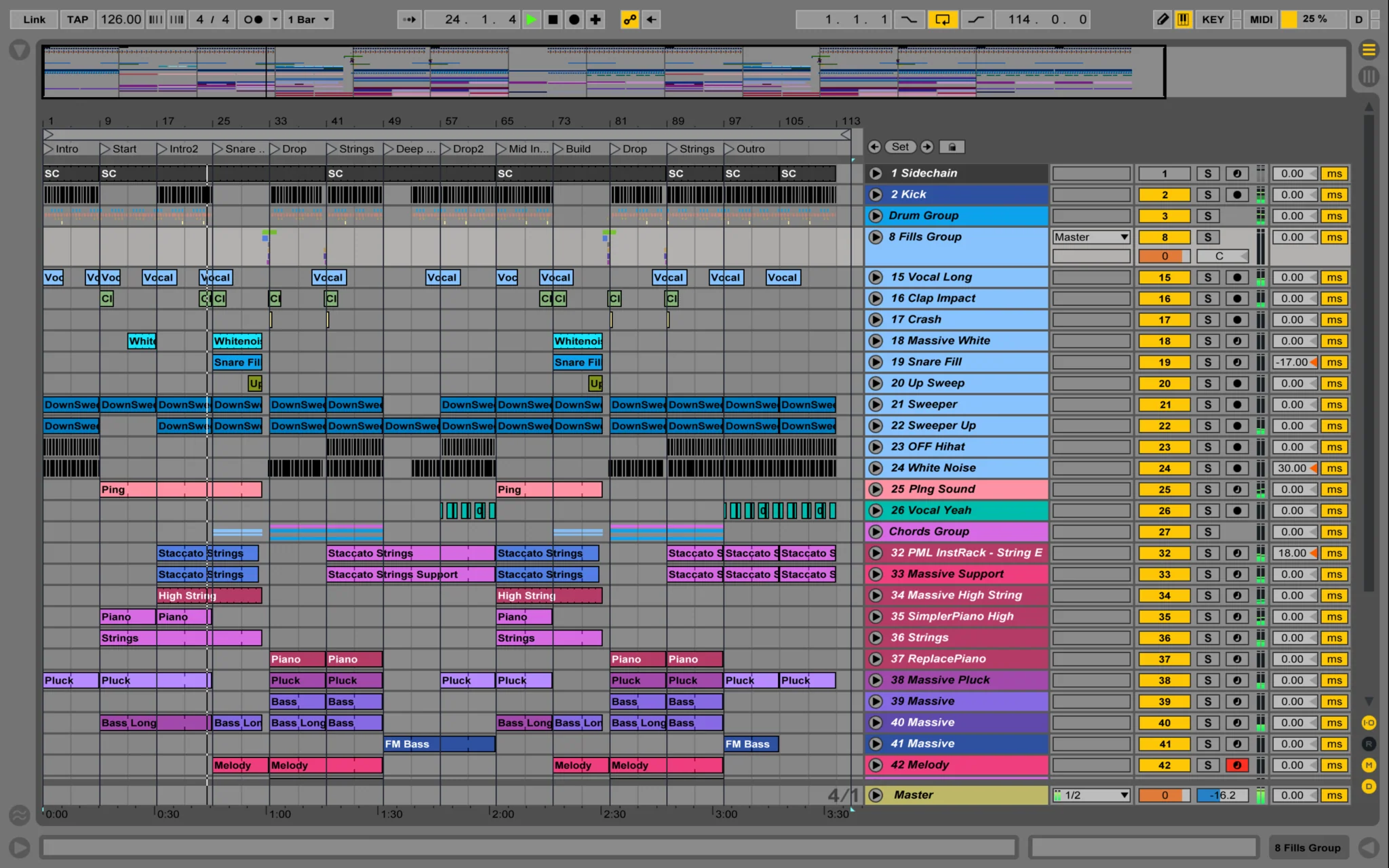Toggle track activator 26 for Vocal Yeah

pos(1165,511)
